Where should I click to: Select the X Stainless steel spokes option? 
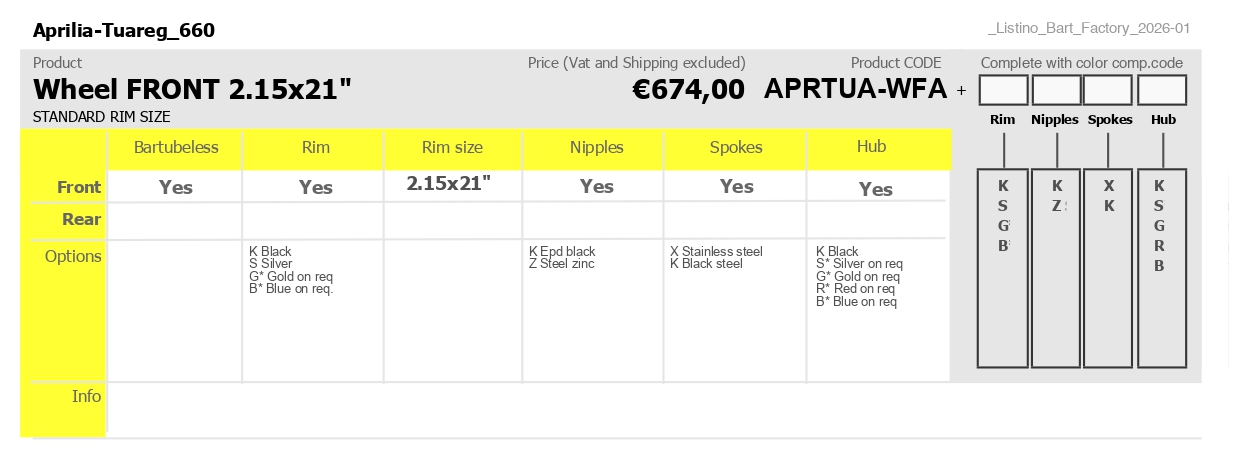tap(716, 252)
